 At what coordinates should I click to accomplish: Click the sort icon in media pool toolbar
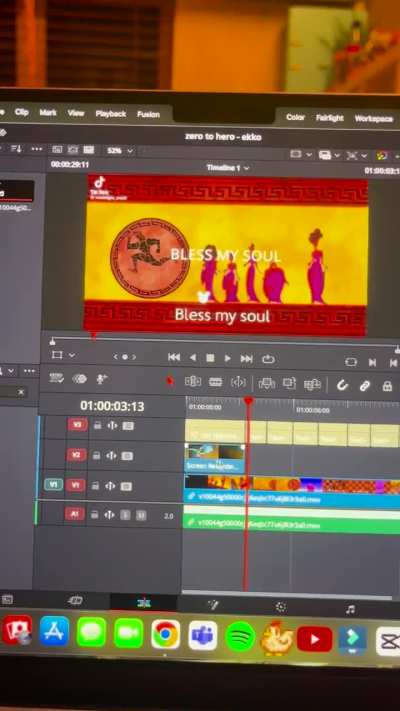(16, 149)
